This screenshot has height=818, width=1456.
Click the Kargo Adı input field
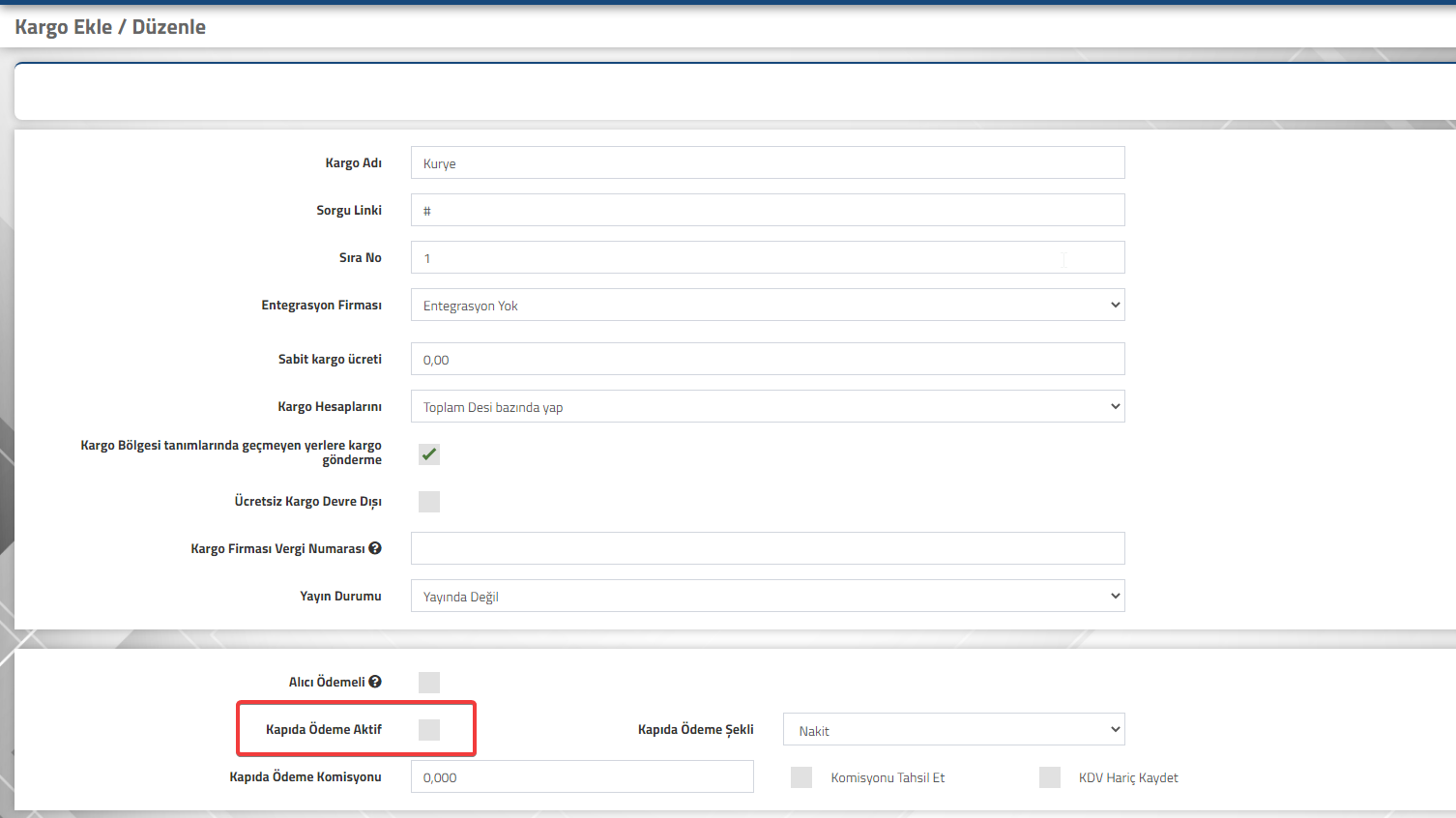768,162
